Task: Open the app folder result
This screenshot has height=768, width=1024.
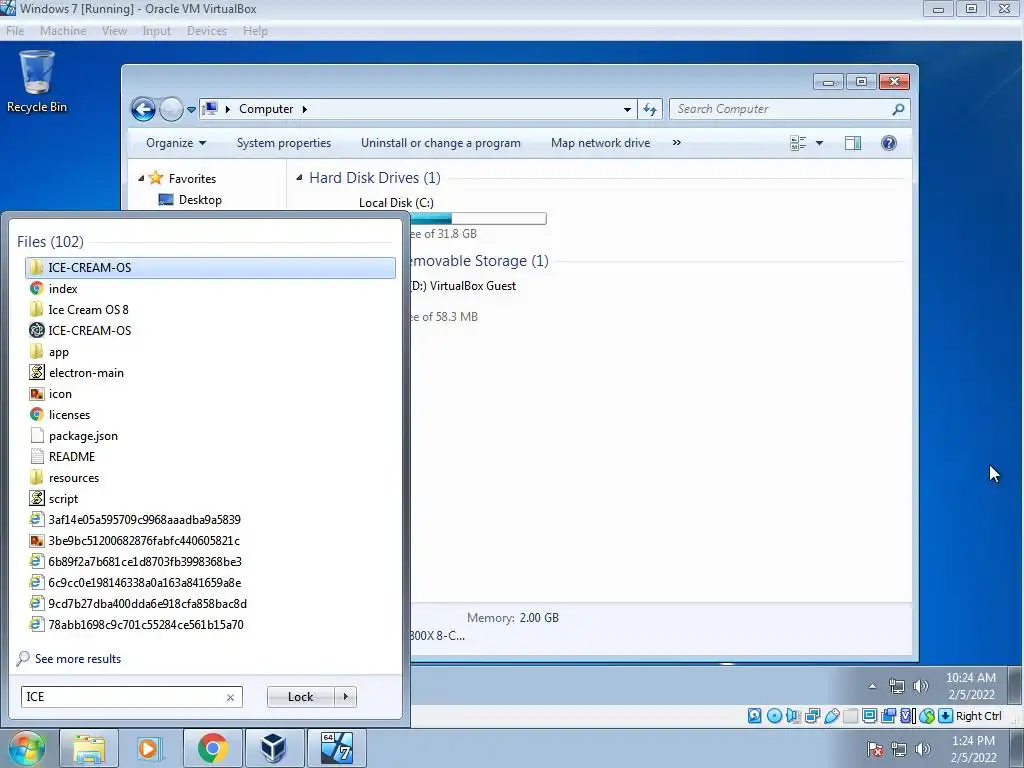Action: tap(210, 351)
